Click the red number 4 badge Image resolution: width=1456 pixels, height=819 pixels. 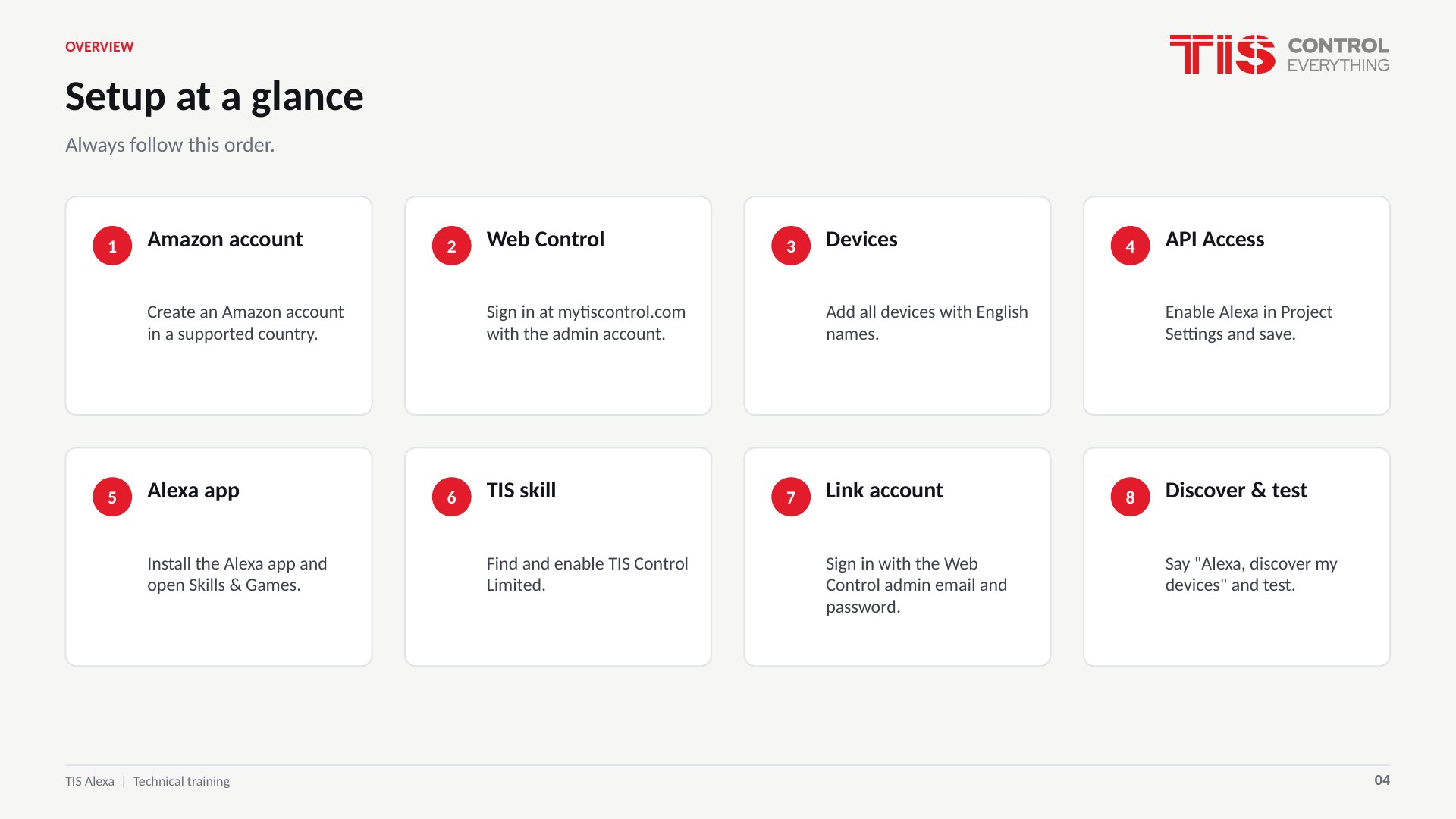pyautogui.click(x=1130, y=246)
